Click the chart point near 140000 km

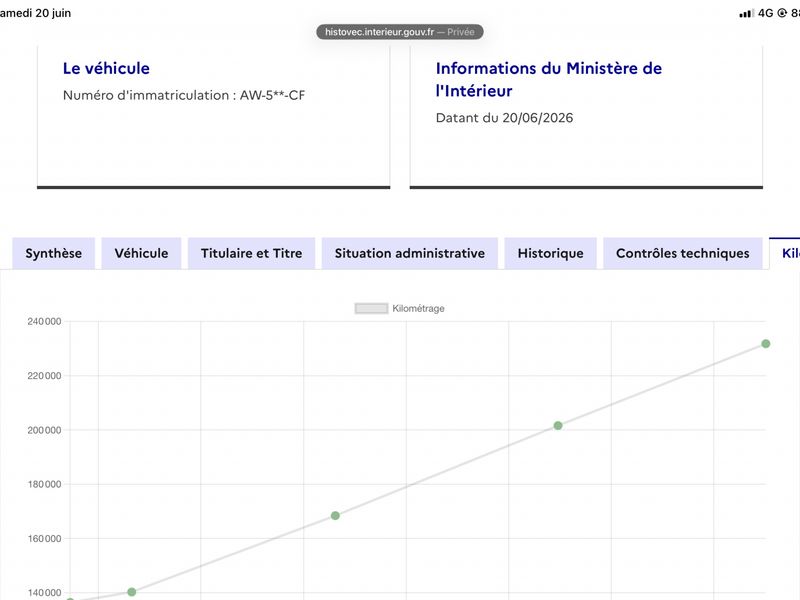point(132,592)
